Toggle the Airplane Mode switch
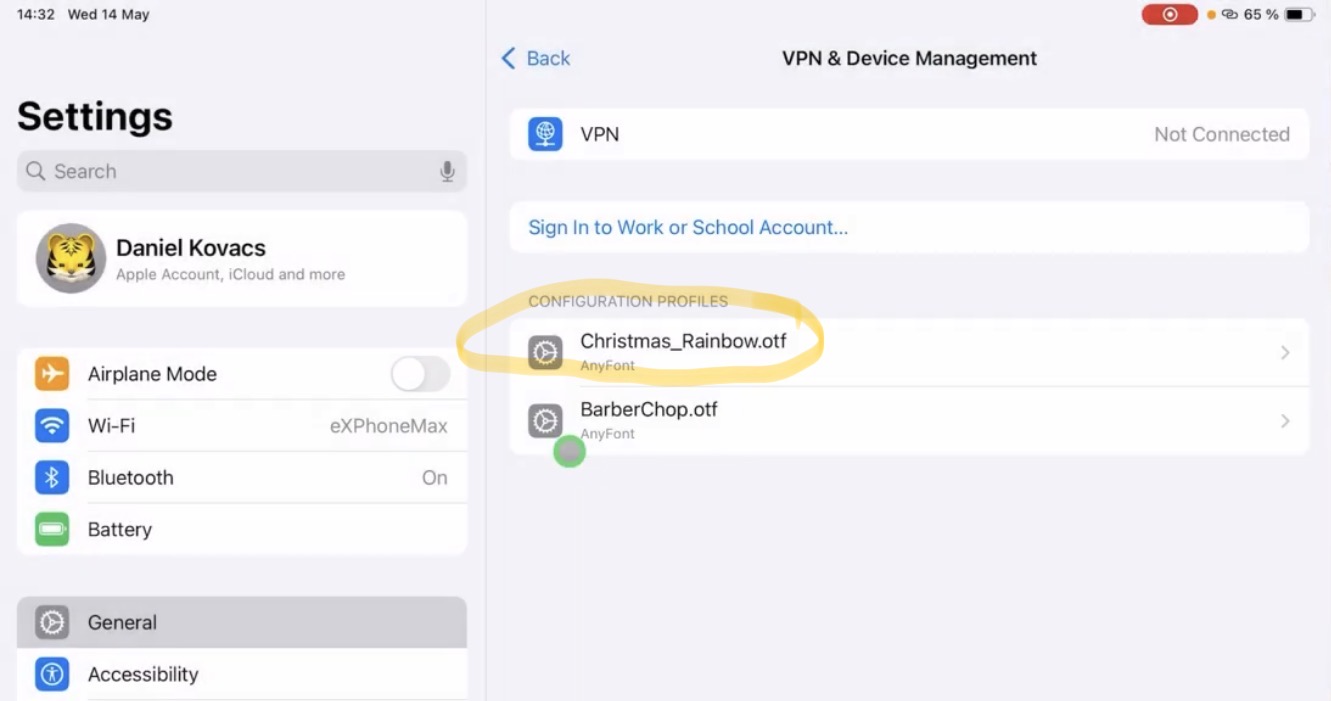This screenshot has width=1331, height=701. pos(420,374)
